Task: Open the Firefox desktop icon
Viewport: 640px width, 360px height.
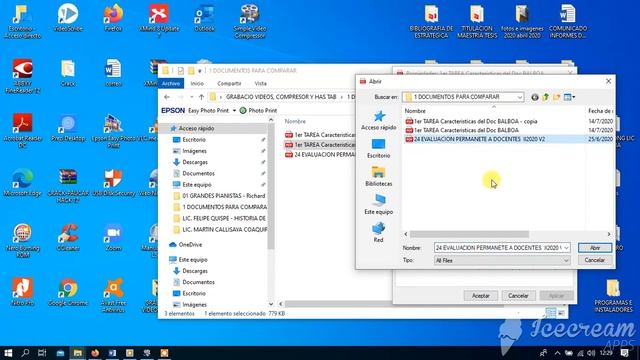Action: [x=113, y=18]
